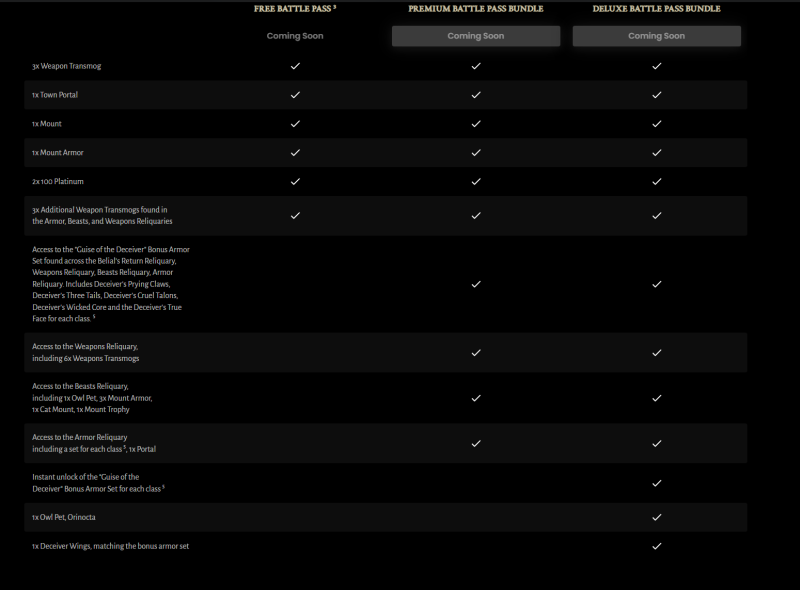Click Premium checkmark in 2x 100 Platinum row
This screenshot has width=800, height=590.
point(476,182)
